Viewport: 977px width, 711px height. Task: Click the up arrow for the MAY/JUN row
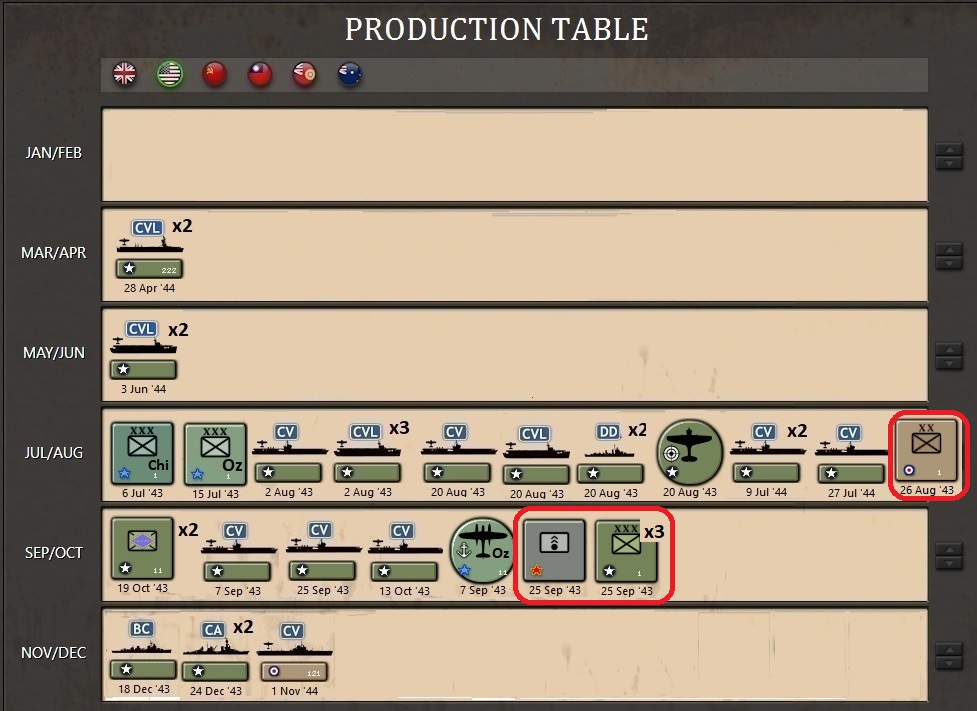949,349
